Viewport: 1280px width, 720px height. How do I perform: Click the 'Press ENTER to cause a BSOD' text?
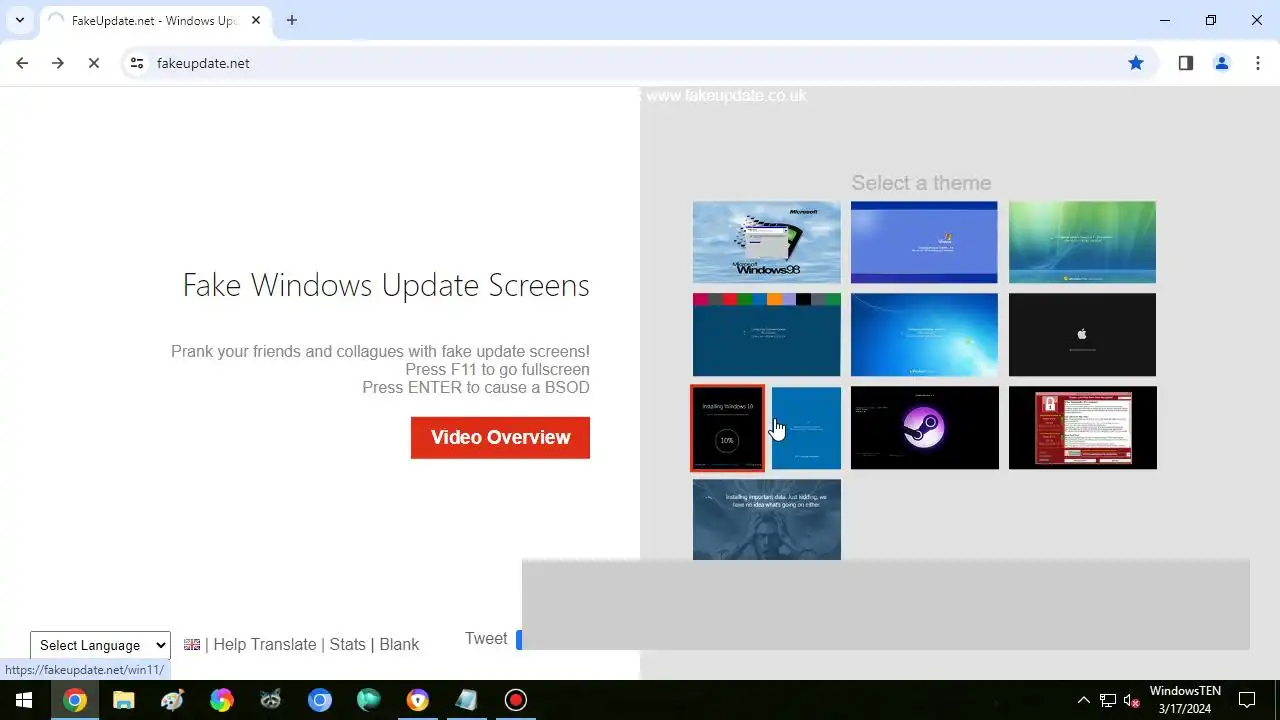click(476, 388)
